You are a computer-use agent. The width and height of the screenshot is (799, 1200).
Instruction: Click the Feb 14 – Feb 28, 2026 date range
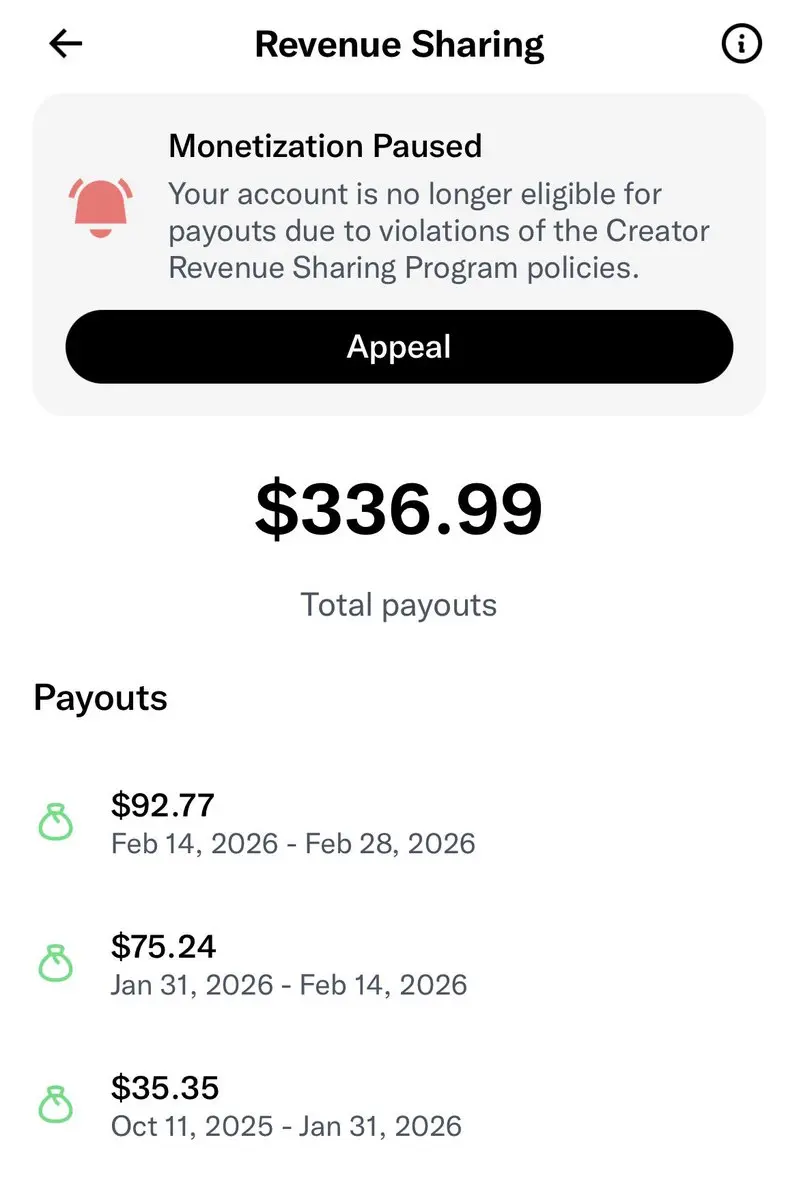tap(293, 843)
